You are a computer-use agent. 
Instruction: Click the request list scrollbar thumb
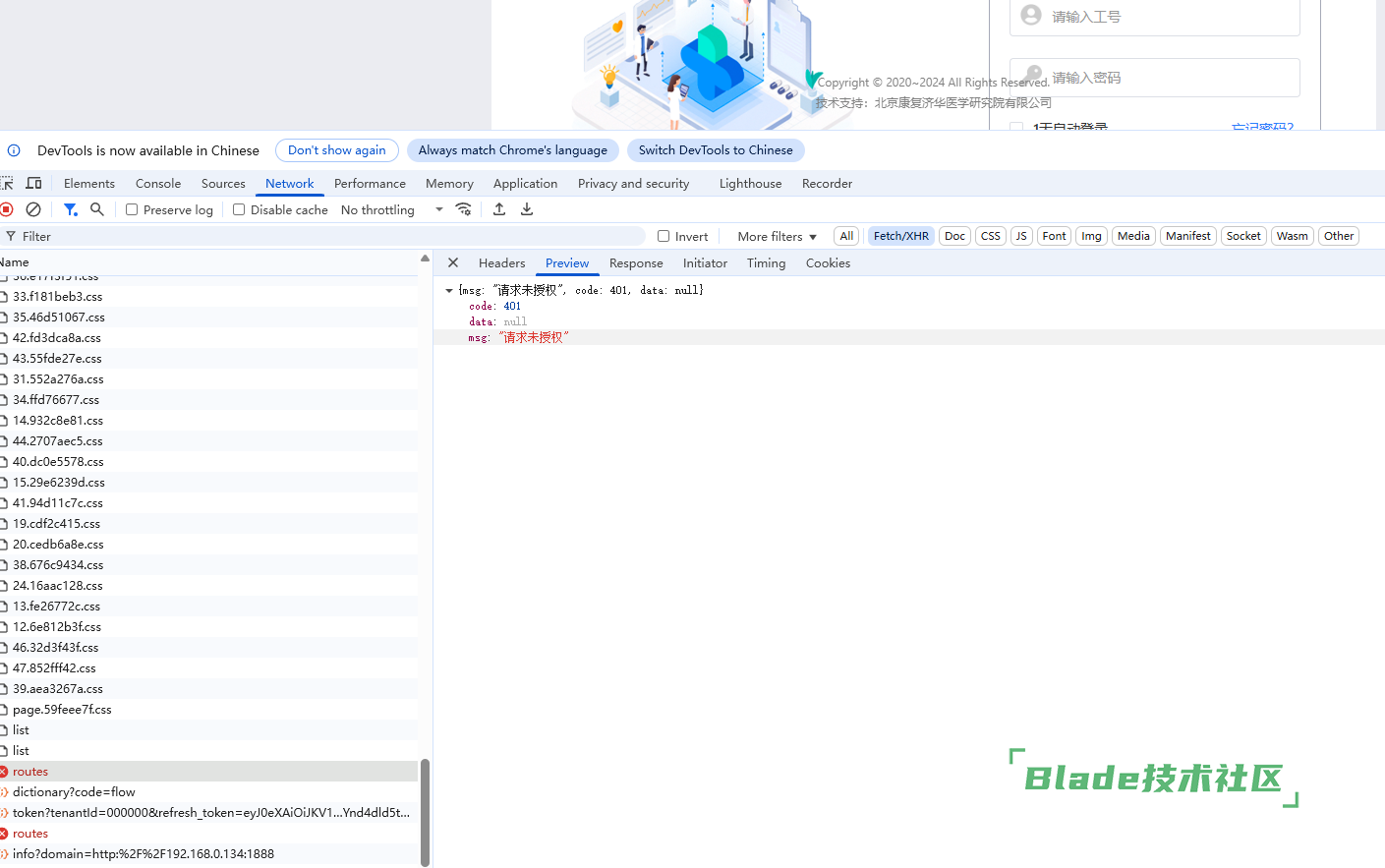point(426,812)
